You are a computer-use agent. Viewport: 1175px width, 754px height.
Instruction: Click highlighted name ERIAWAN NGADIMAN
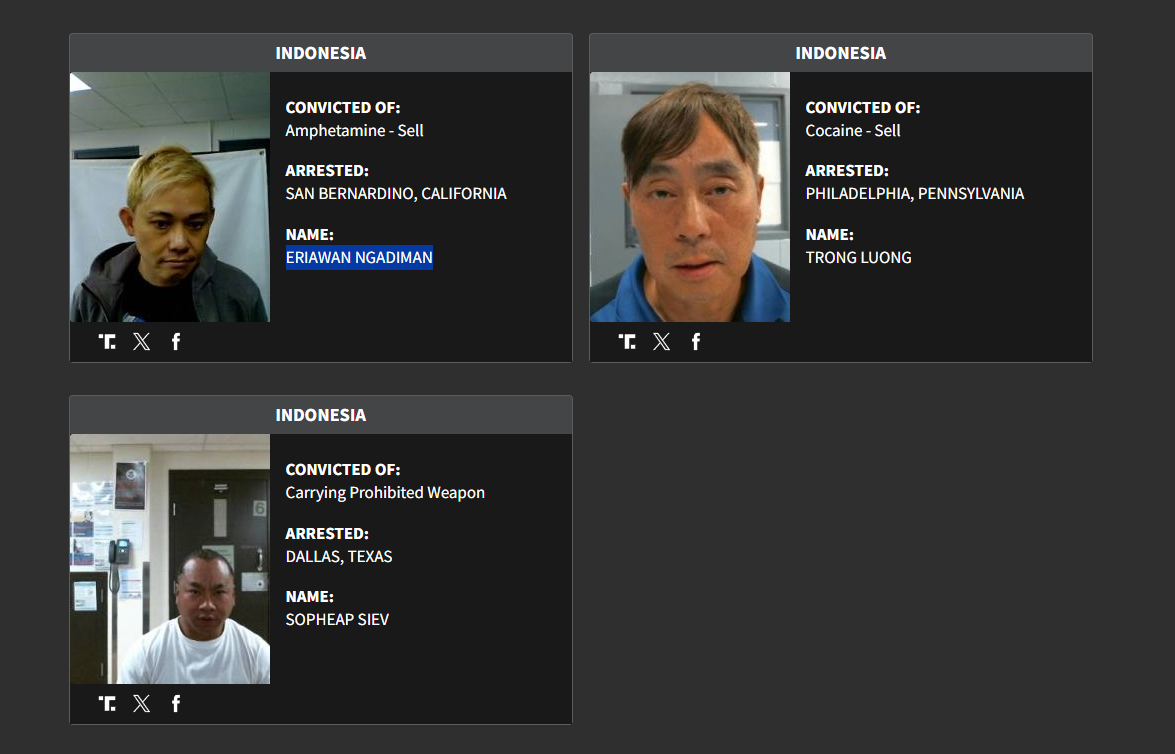click(359, 258)
